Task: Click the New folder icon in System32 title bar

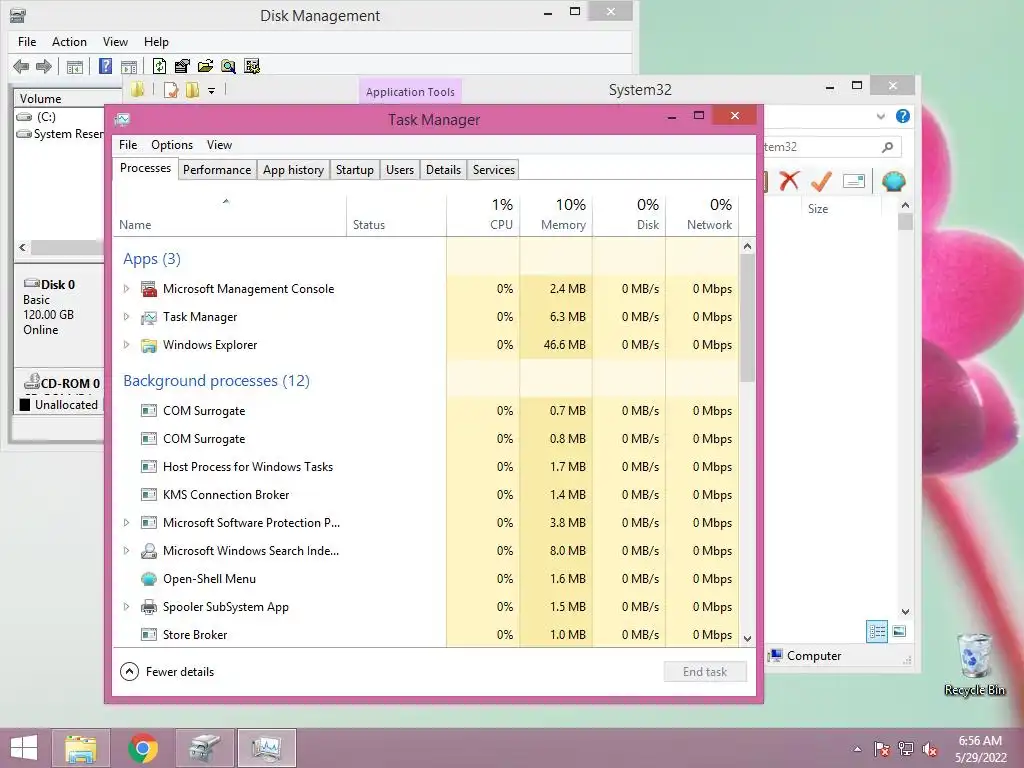Action: [192, 90]
